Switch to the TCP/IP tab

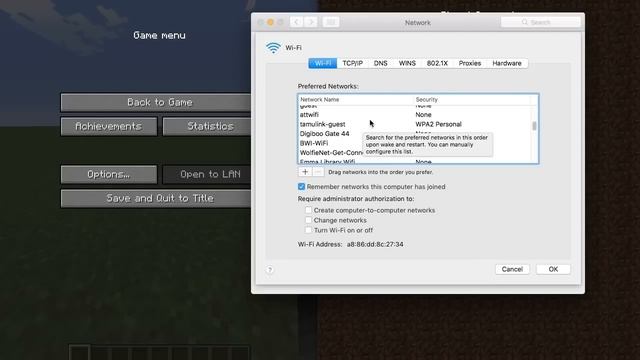tap(352, 63)
